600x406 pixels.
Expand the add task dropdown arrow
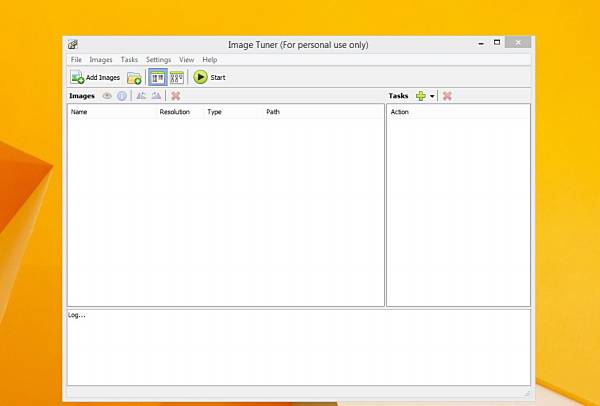pyautogui.click(x=432, y=96)
